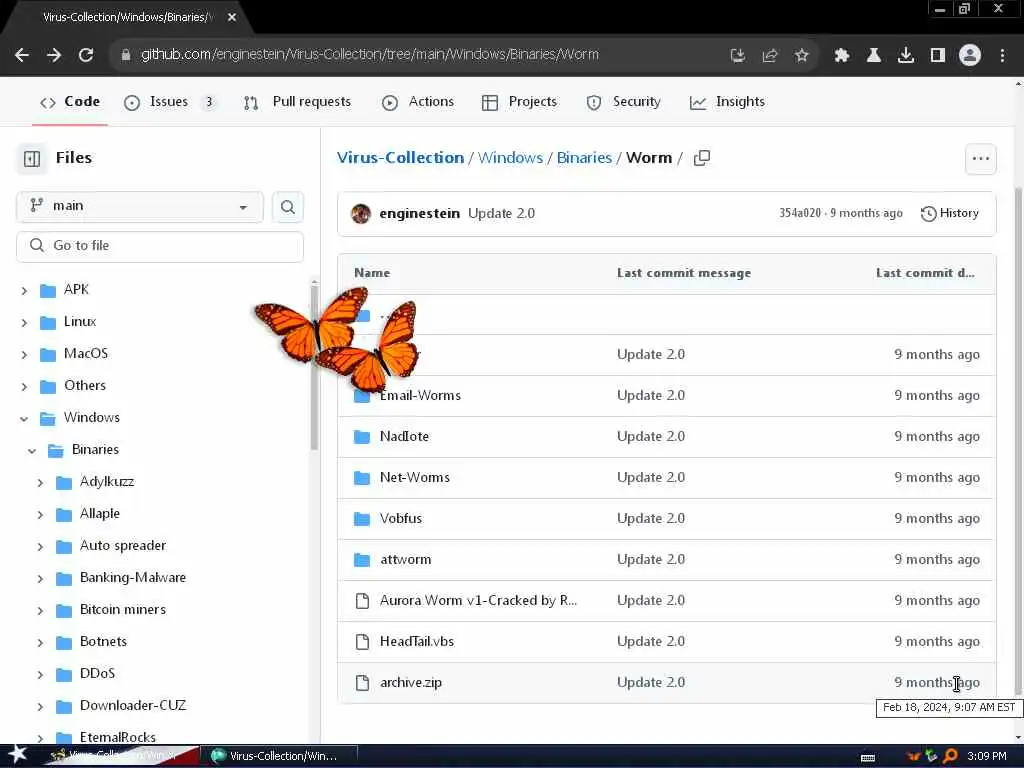Viewport: 1024px width, 768px height.
Task: Click the Binaries breadcrumb link
Action: point(584,157)
